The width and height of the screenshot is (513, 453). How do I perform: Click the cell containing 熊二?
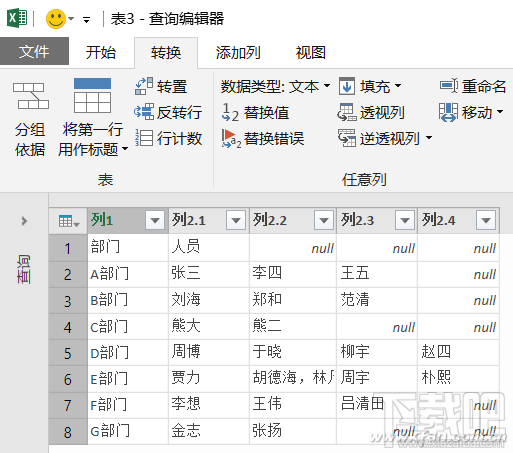pyautogui.click(x=293, y=327)
